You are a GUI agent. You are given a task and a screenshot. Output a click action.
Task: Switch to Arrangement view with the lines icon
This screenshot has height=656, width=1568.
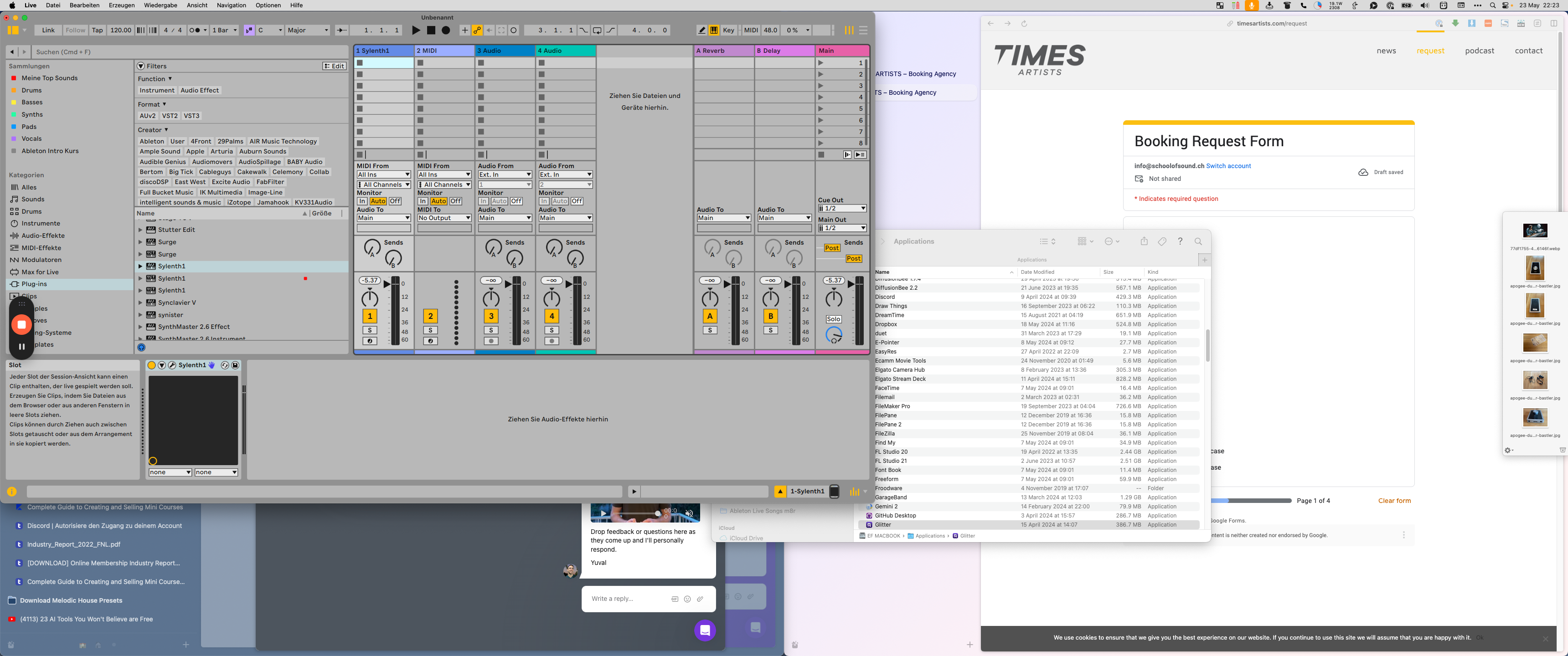tap(863, 30)
